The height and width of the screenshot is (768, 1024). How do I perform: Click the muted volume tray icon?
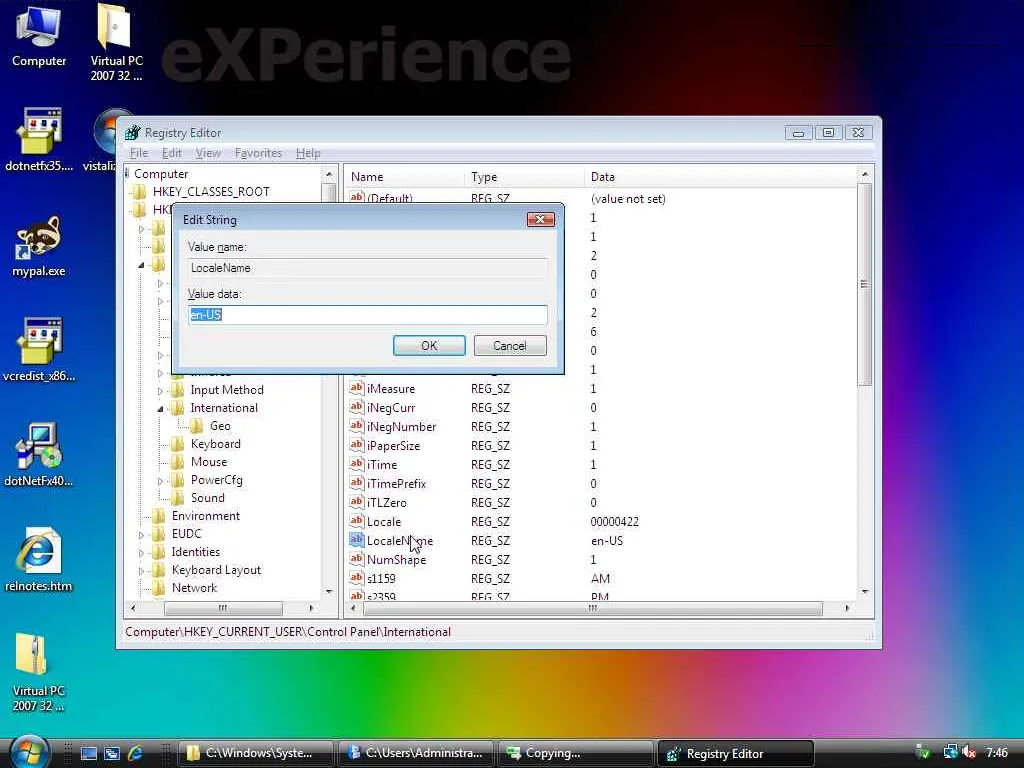coord(970,752)
